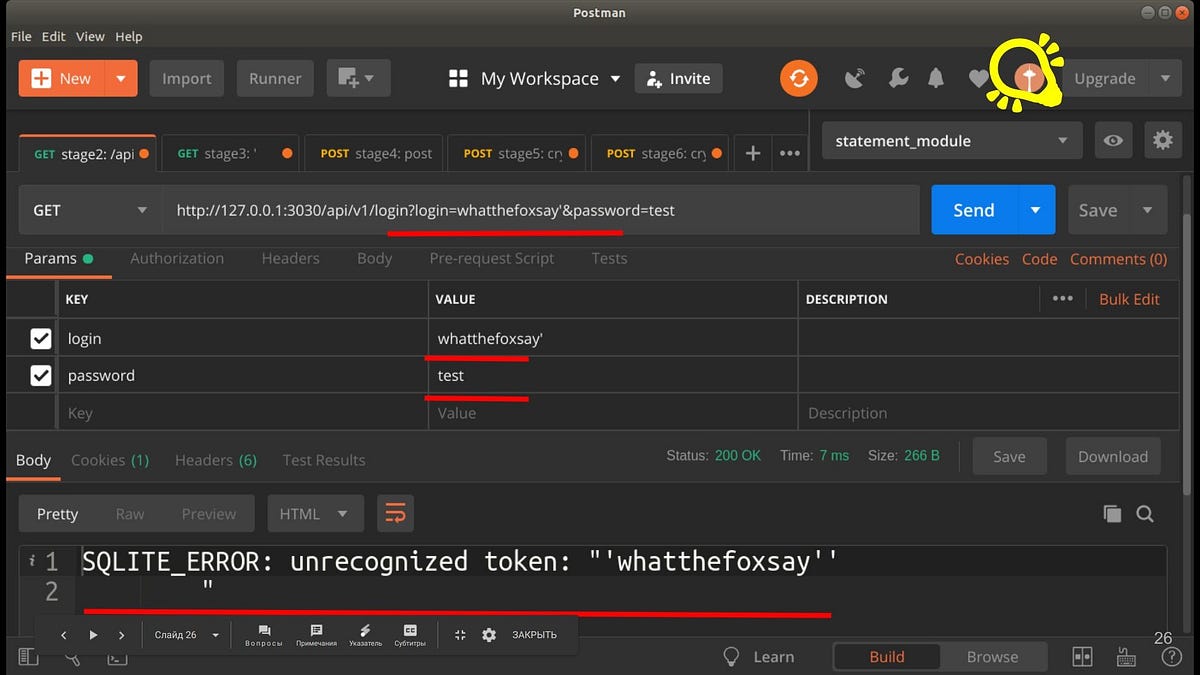Click the environment quick look eye icon
Viewport: 1200px width, 675px height.
(x=1113, y=141)
